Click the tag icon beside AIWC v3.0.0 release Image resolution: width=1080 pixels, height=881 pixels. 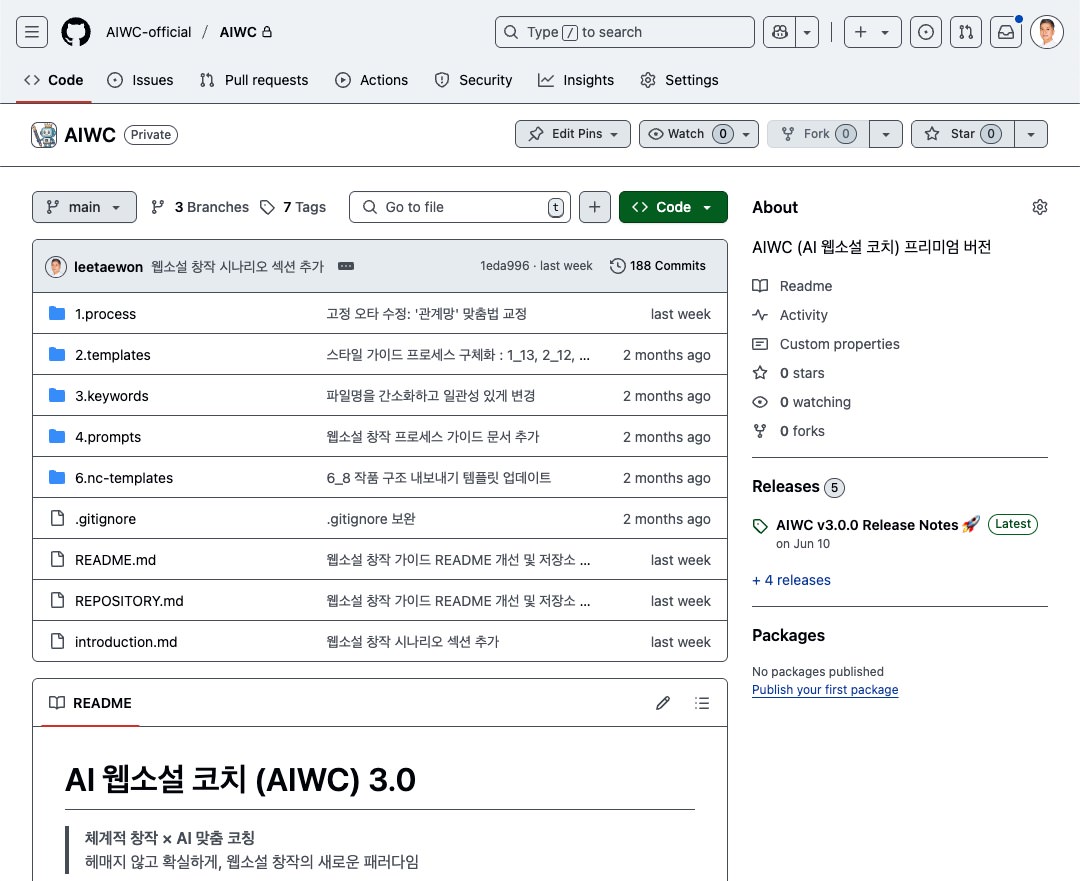761,525
